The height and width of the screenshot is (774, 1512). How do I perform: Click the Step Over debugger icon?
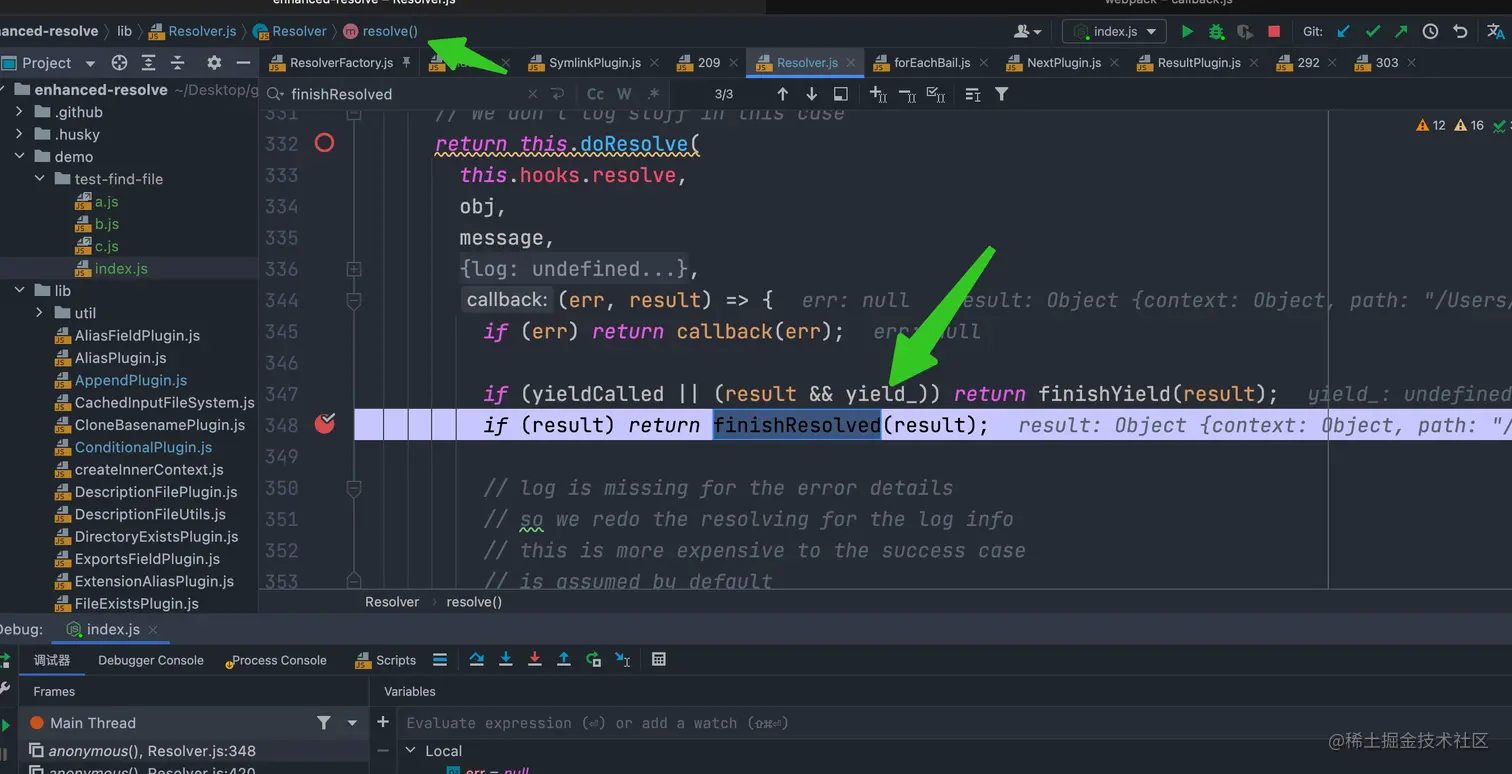click(477, 659)
